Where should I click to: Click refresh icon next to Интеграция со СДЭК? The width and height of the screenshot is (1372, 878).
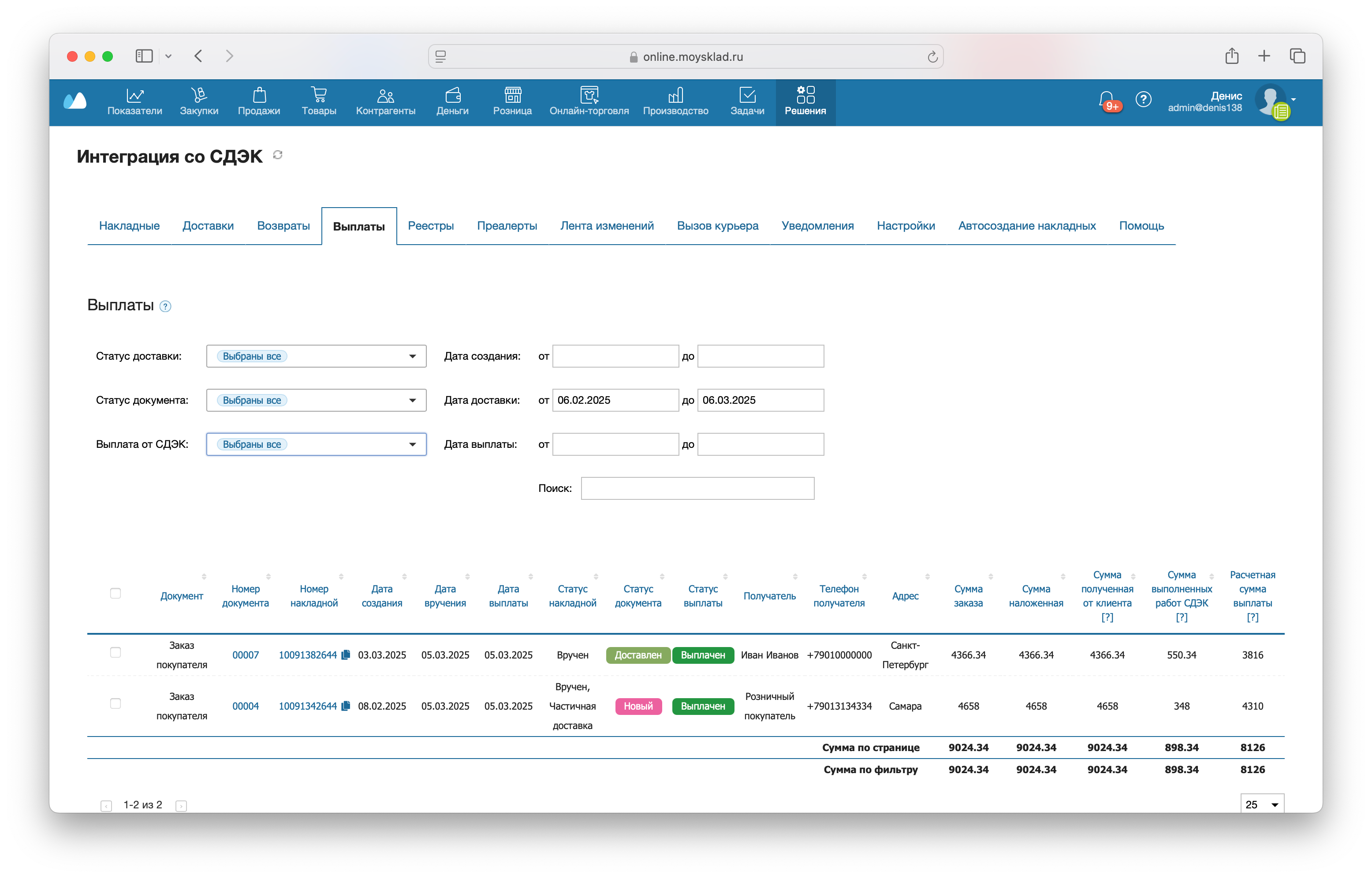pos(278,155)
